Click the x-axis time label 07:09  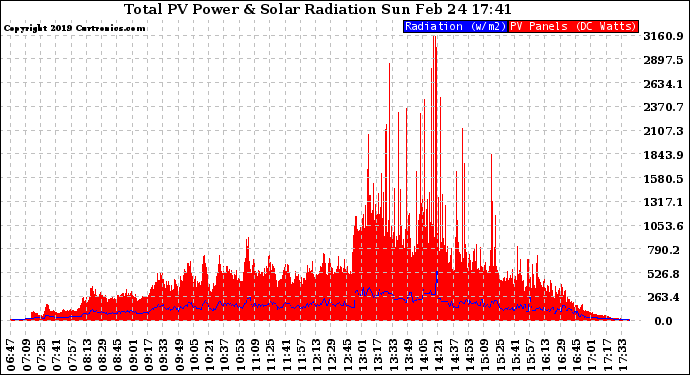(26, 355)
